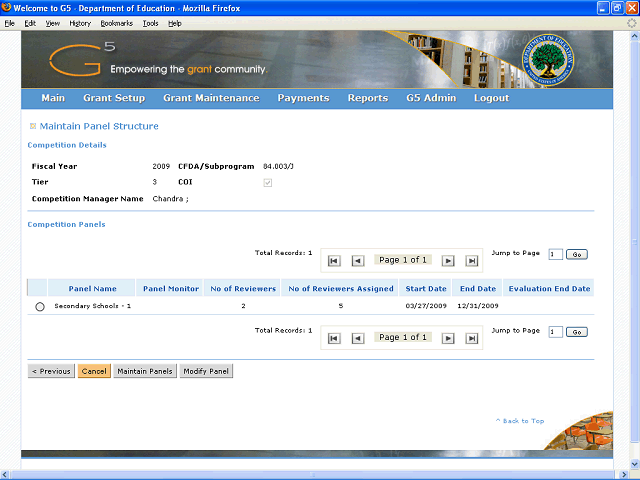The height and width of the screenshot is (480, 640).
Task: Go to previous page in upper pager
Action: click(358, 260)
